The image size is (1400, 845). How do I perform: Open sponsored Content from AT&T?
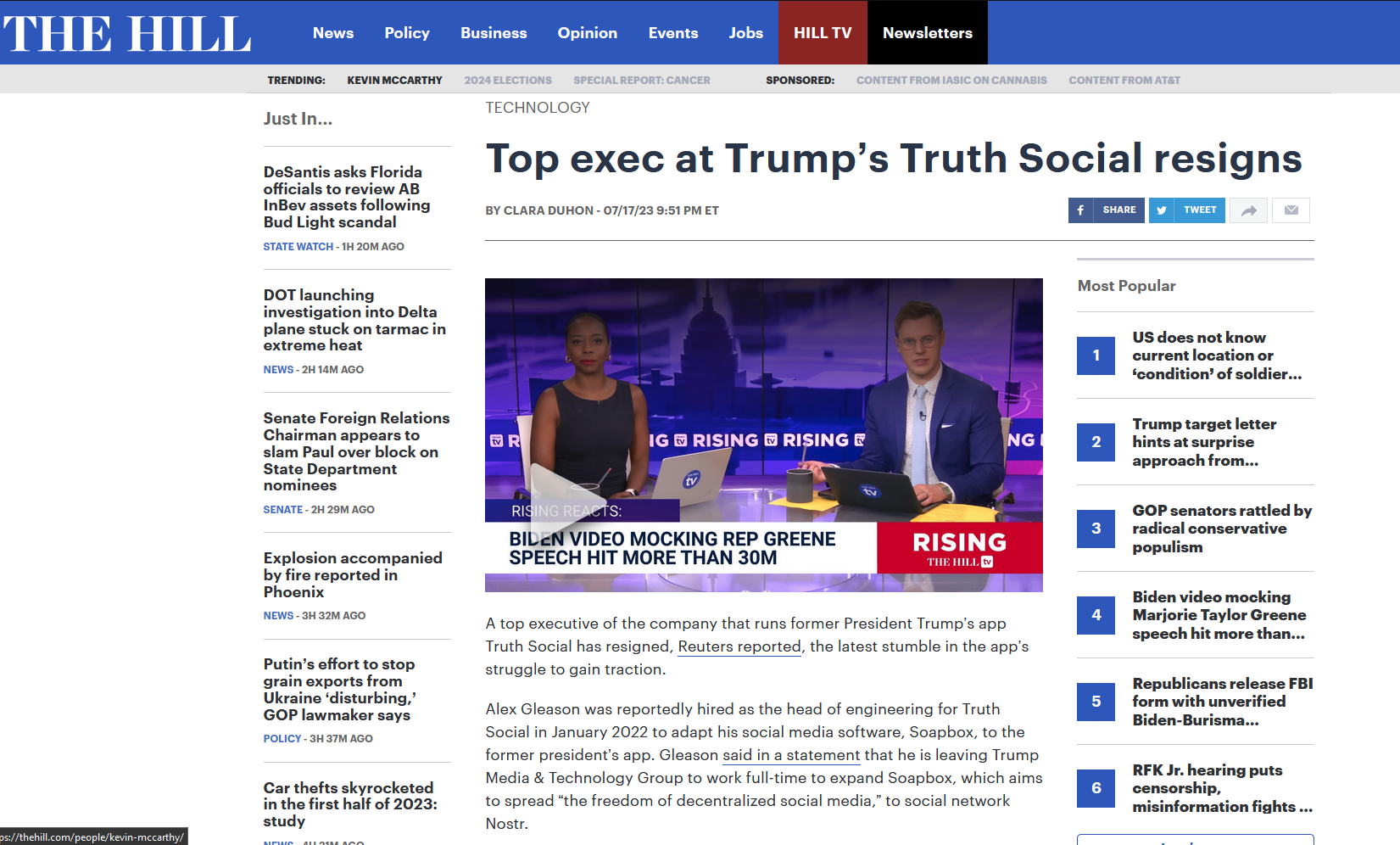(x=1124, y=81)
